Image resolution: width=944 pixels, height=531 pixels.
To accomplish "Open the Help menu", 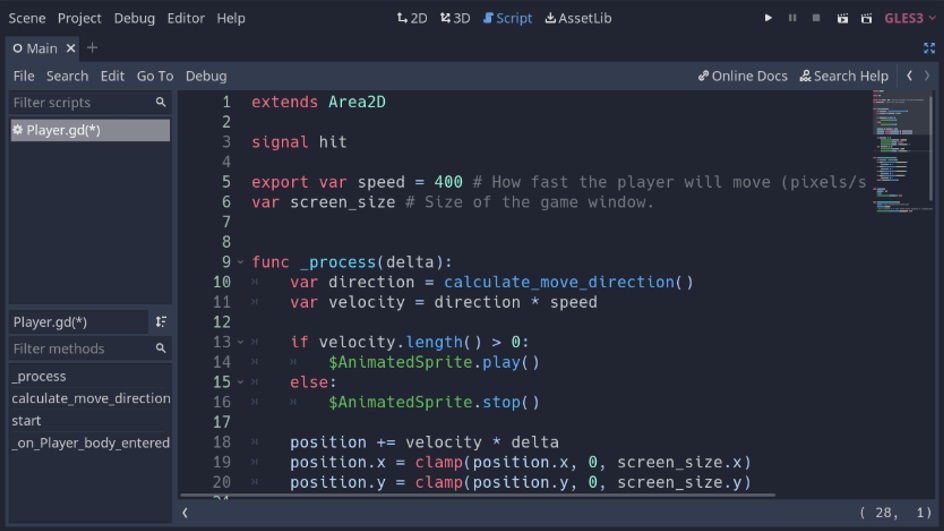I will coord(231,18).
